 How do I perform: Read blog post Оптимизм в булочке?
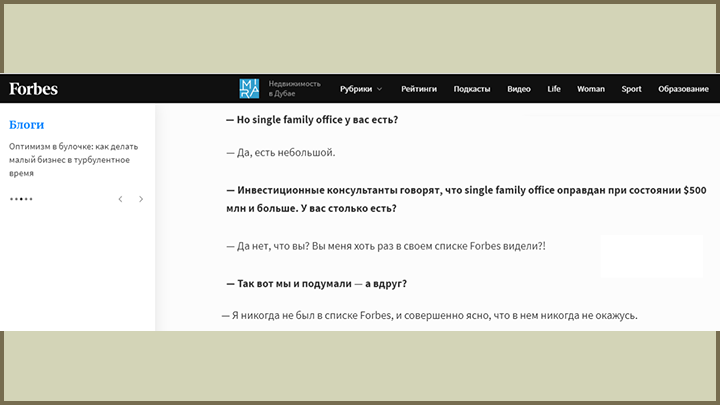point(73,160)
